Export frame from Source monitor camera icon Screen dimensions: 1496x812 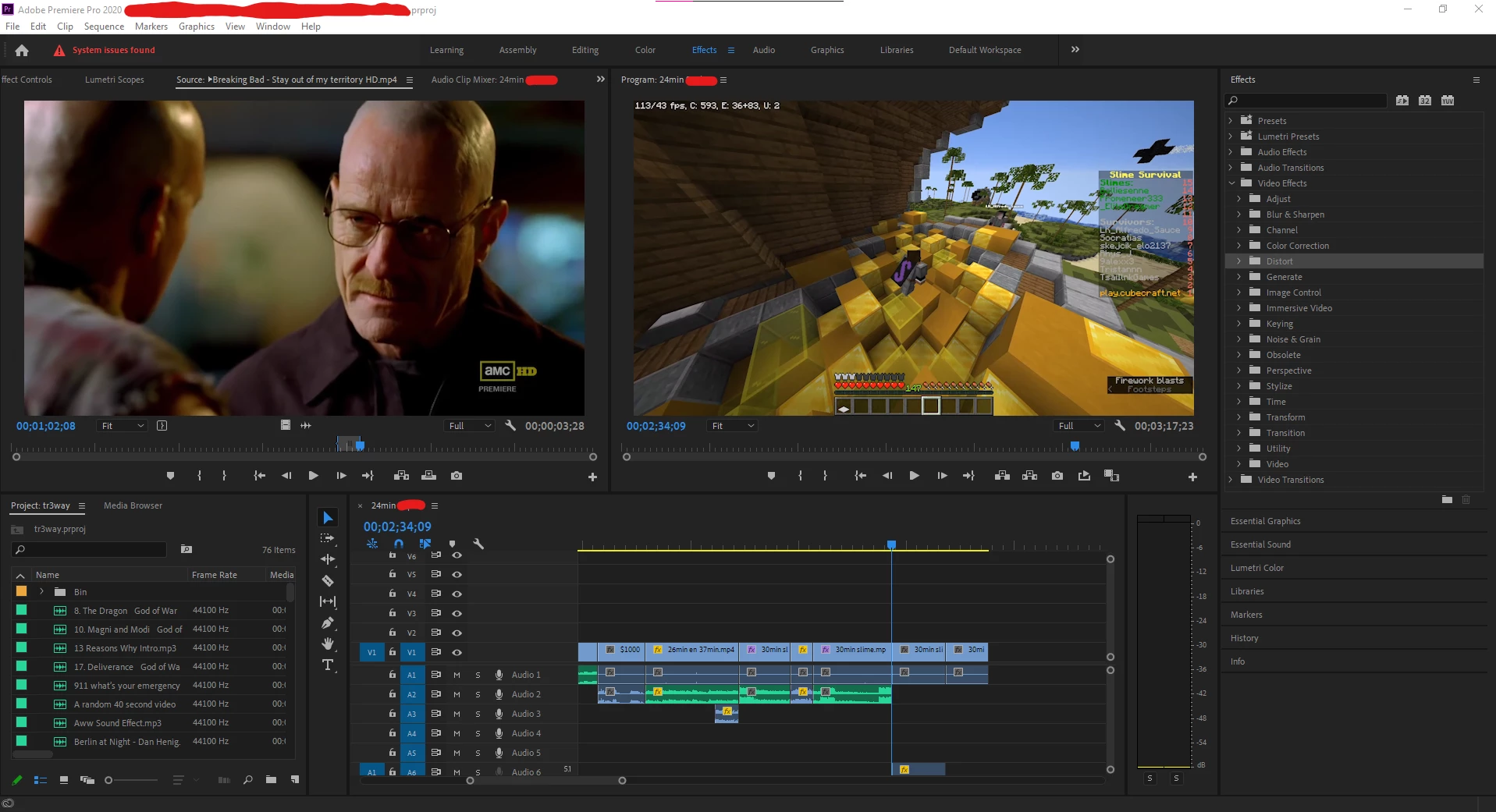(457, 476)
